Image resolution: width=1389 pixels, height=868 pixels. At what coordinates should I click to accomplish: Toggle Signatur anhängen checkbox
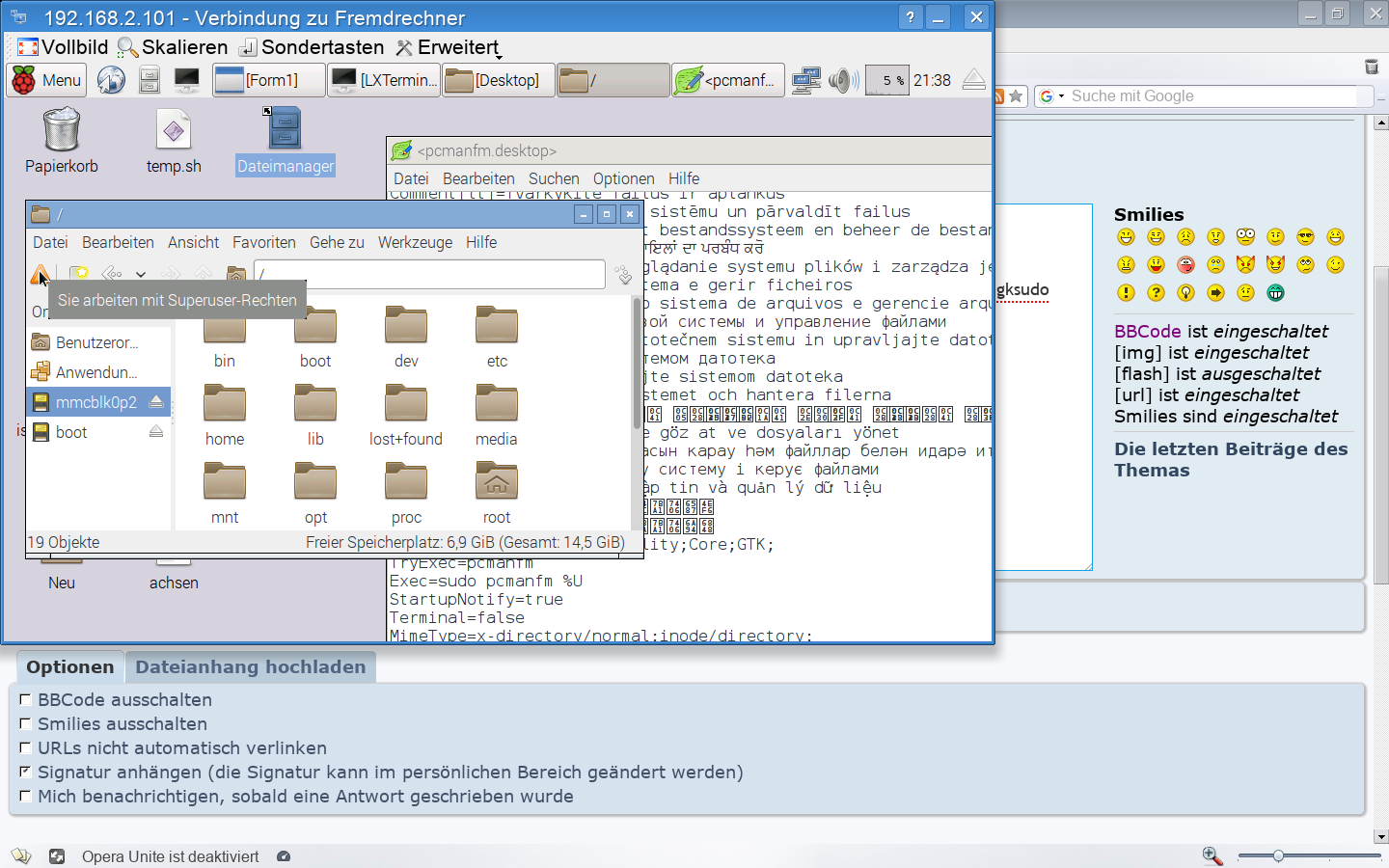(26, 772)
